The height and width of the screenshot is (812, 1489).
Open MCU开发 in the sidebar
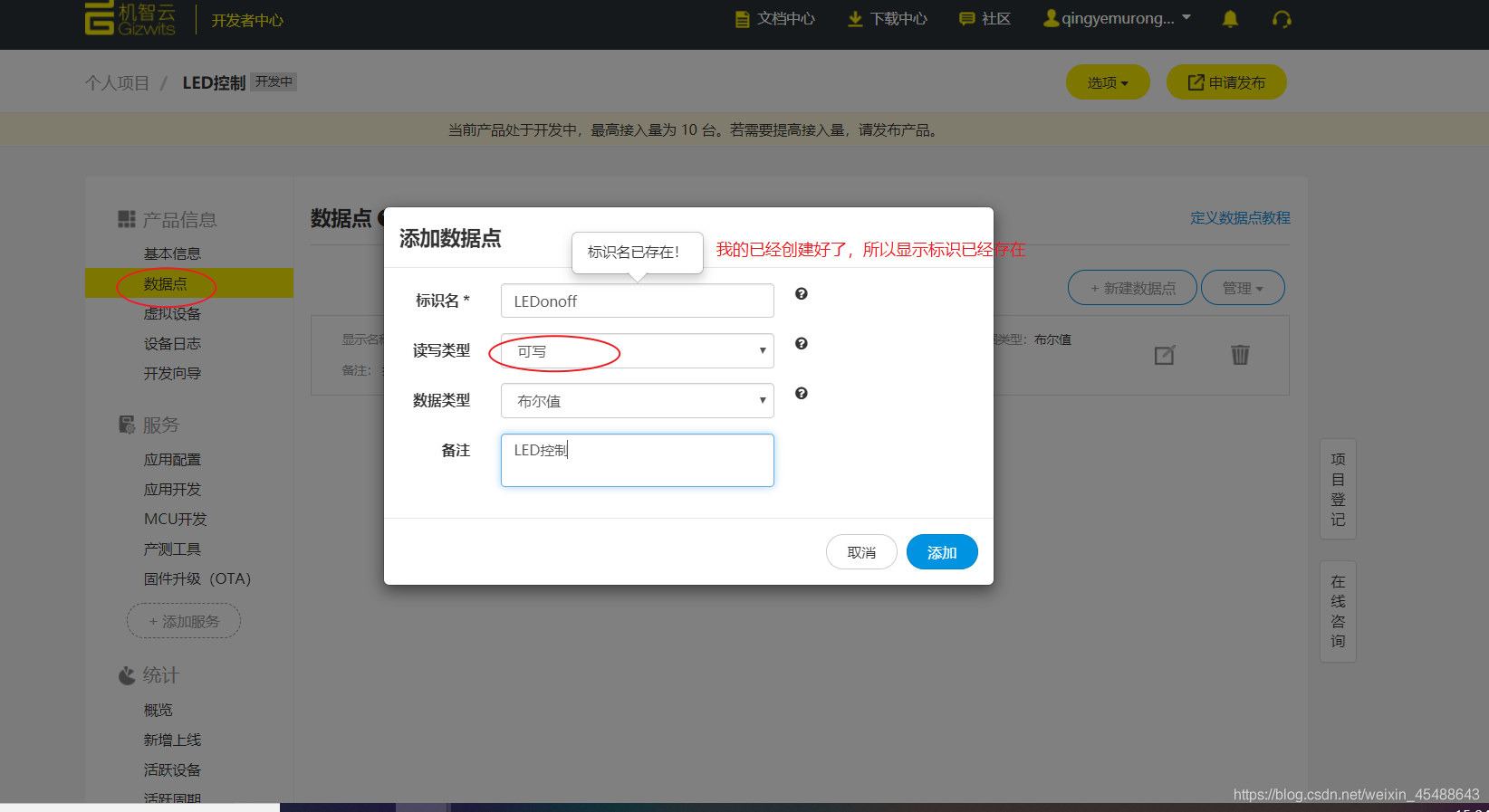[x=176, y=520]
